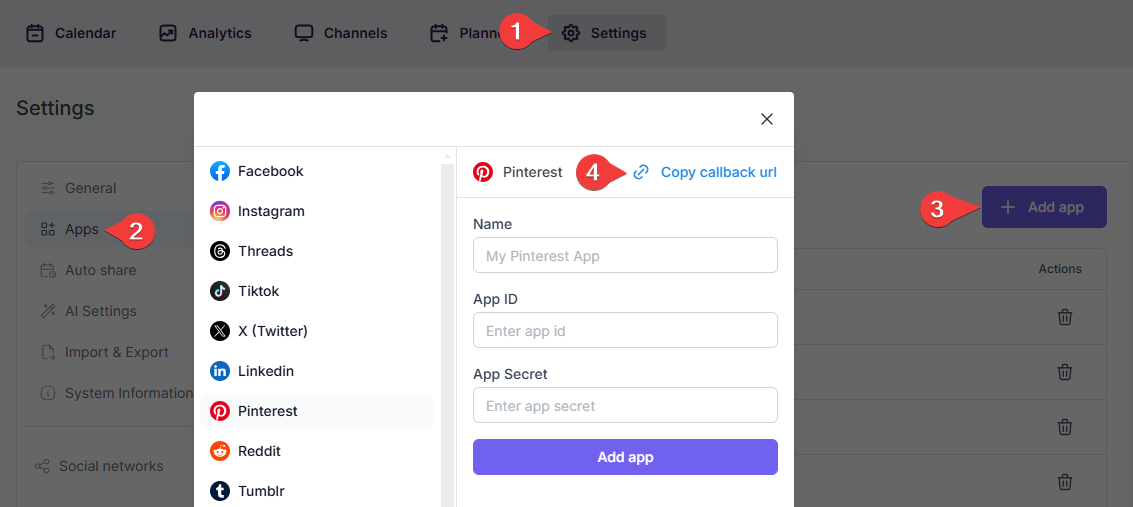Click the first trash delete icon

(1064, 317)
